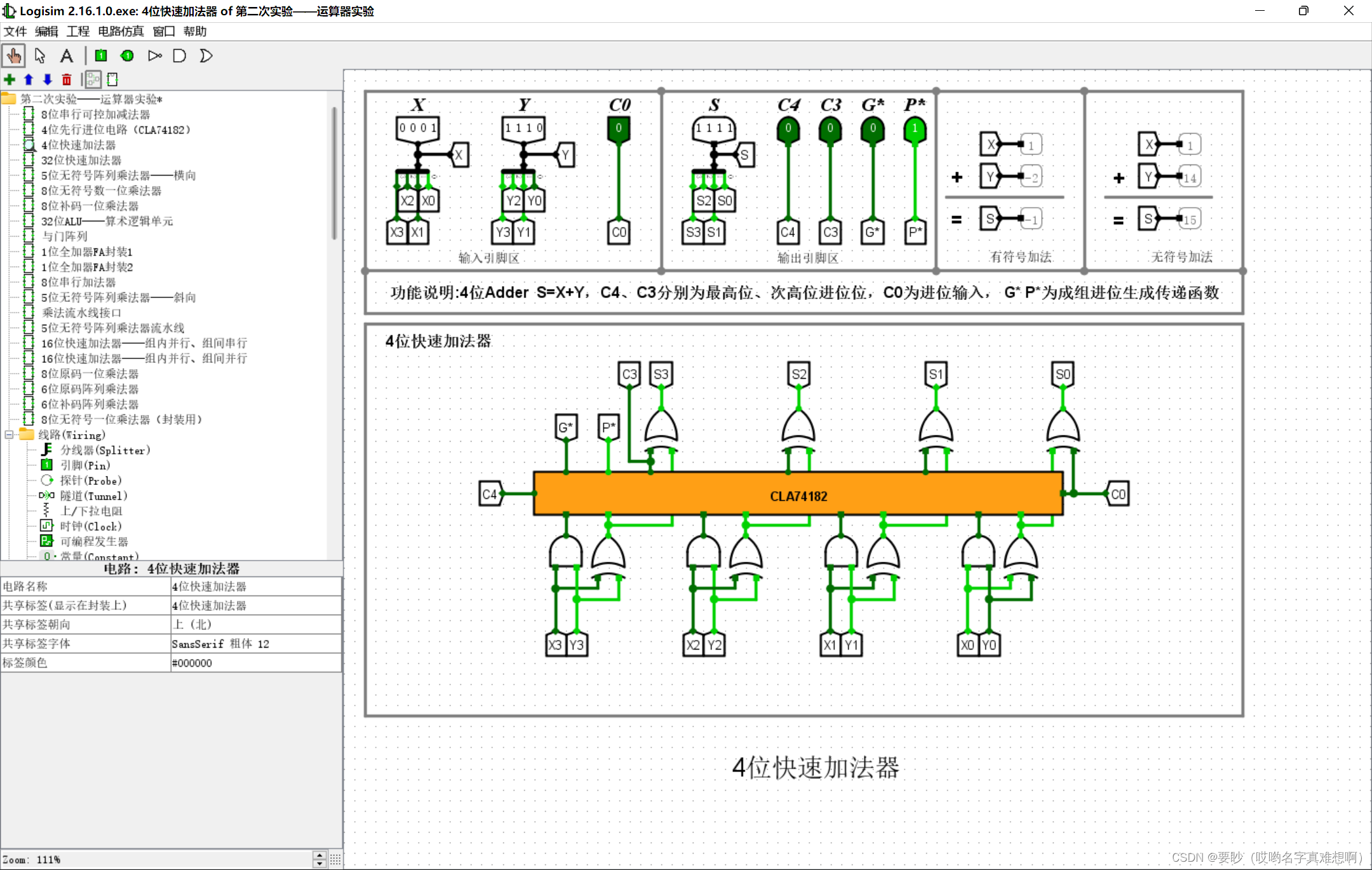Viewport: 1372px width, 870px height.
Task: Click the green plus add-circuit icon
Action: click(x=10, y=79)
